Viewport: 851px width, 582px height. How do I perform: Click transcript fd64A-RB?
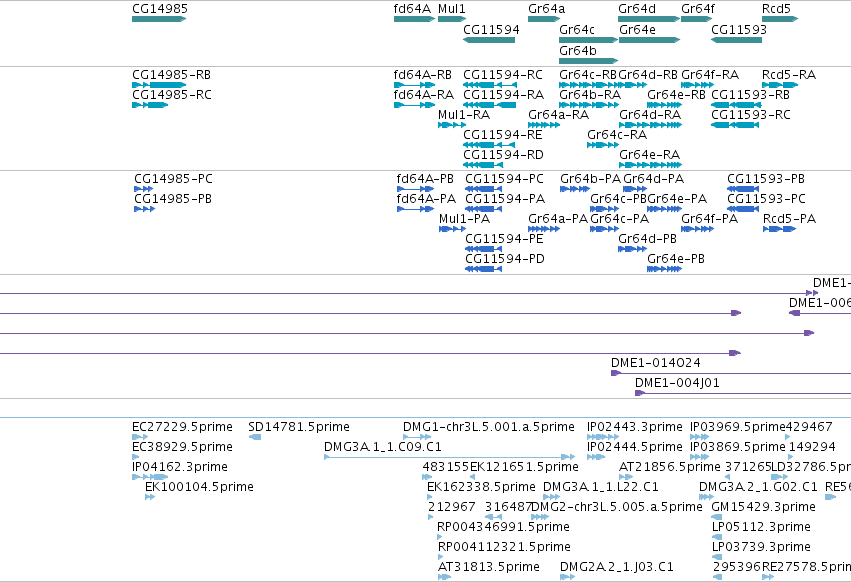tap(415, 85)
